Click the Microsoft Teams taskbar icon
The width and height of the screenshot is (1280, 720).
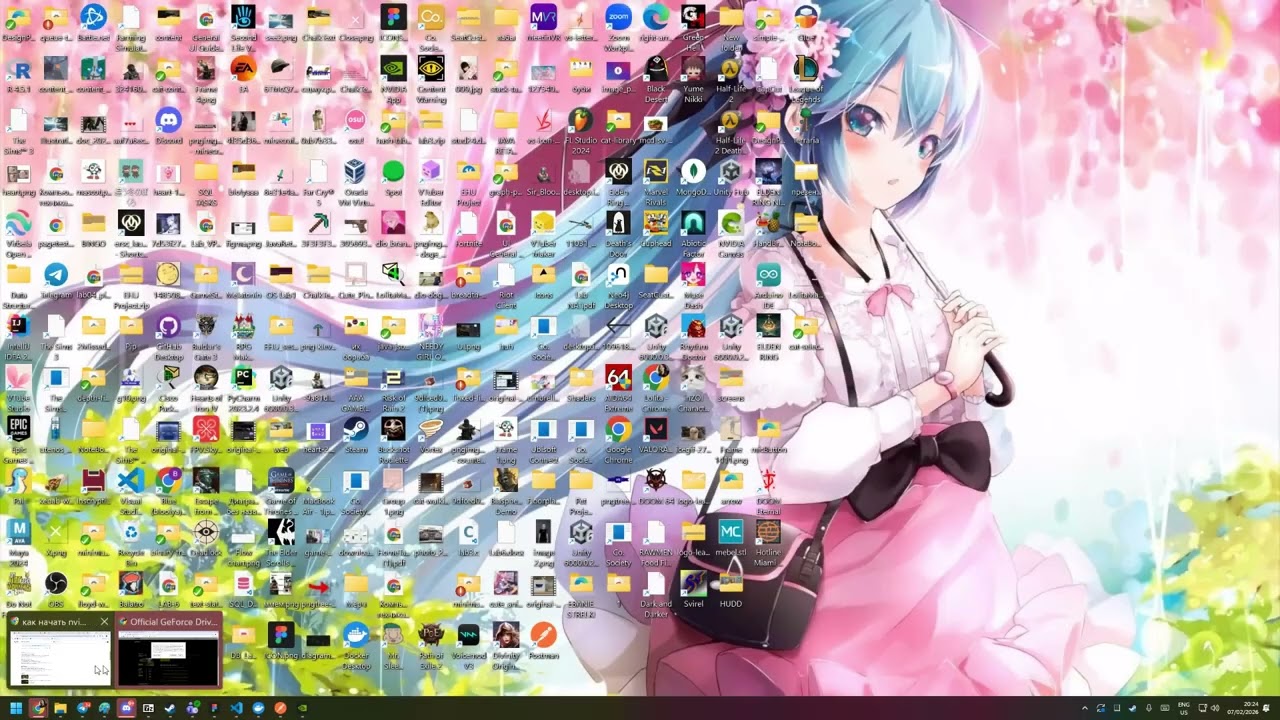click(192, 708)
